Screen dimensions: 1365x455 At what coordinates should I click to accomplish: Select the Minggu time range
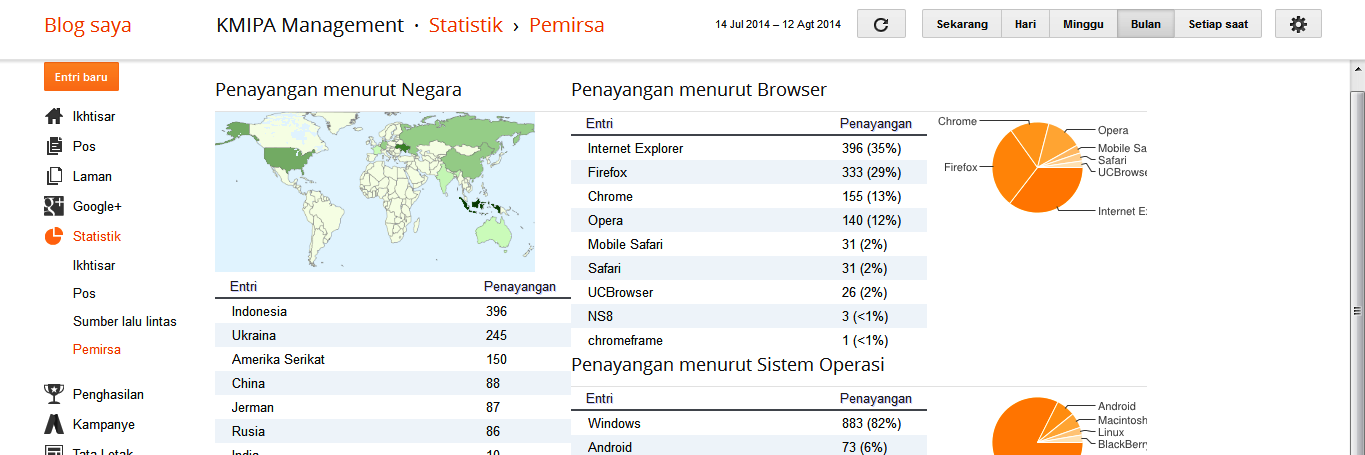point(1083,24)
